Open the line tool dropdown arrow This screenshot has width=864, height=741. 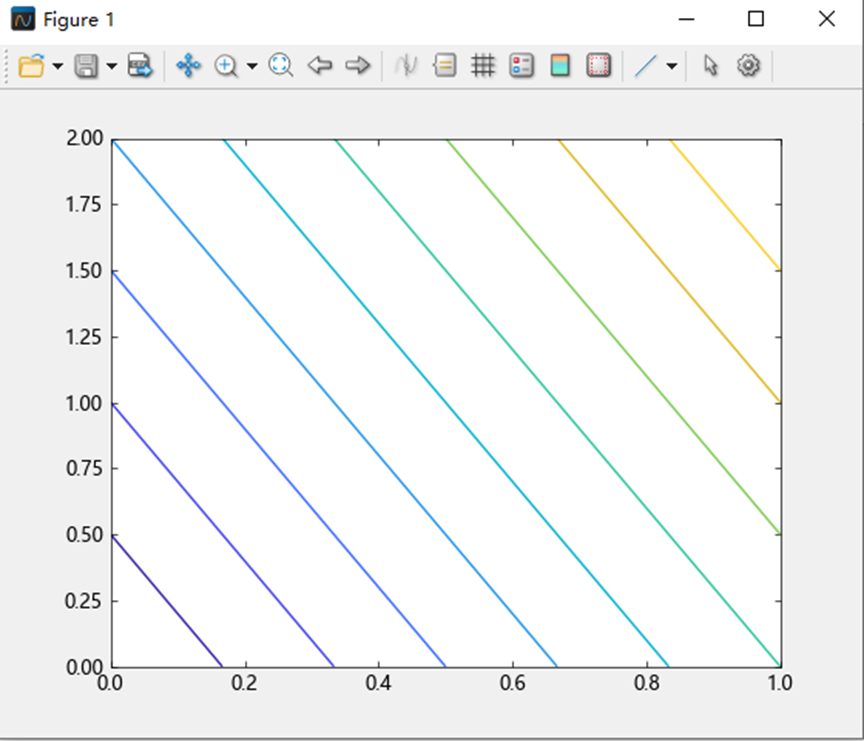click(671, 66)
